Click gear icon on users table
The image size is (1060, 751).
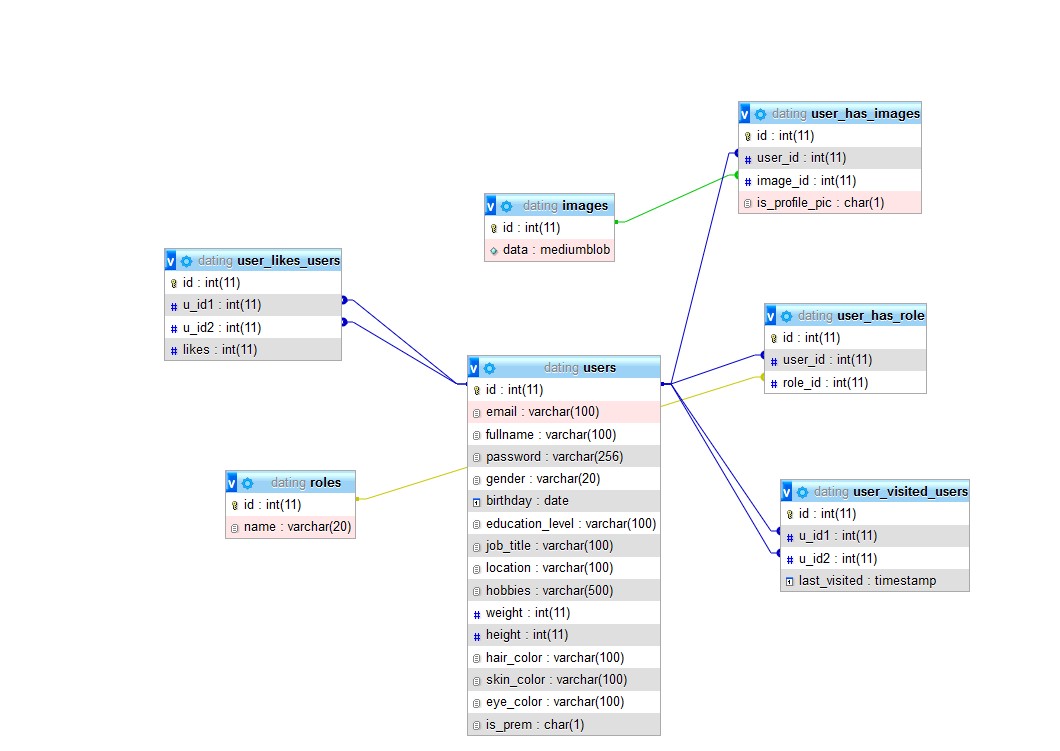pyautogui.click(x=489, y=368)
